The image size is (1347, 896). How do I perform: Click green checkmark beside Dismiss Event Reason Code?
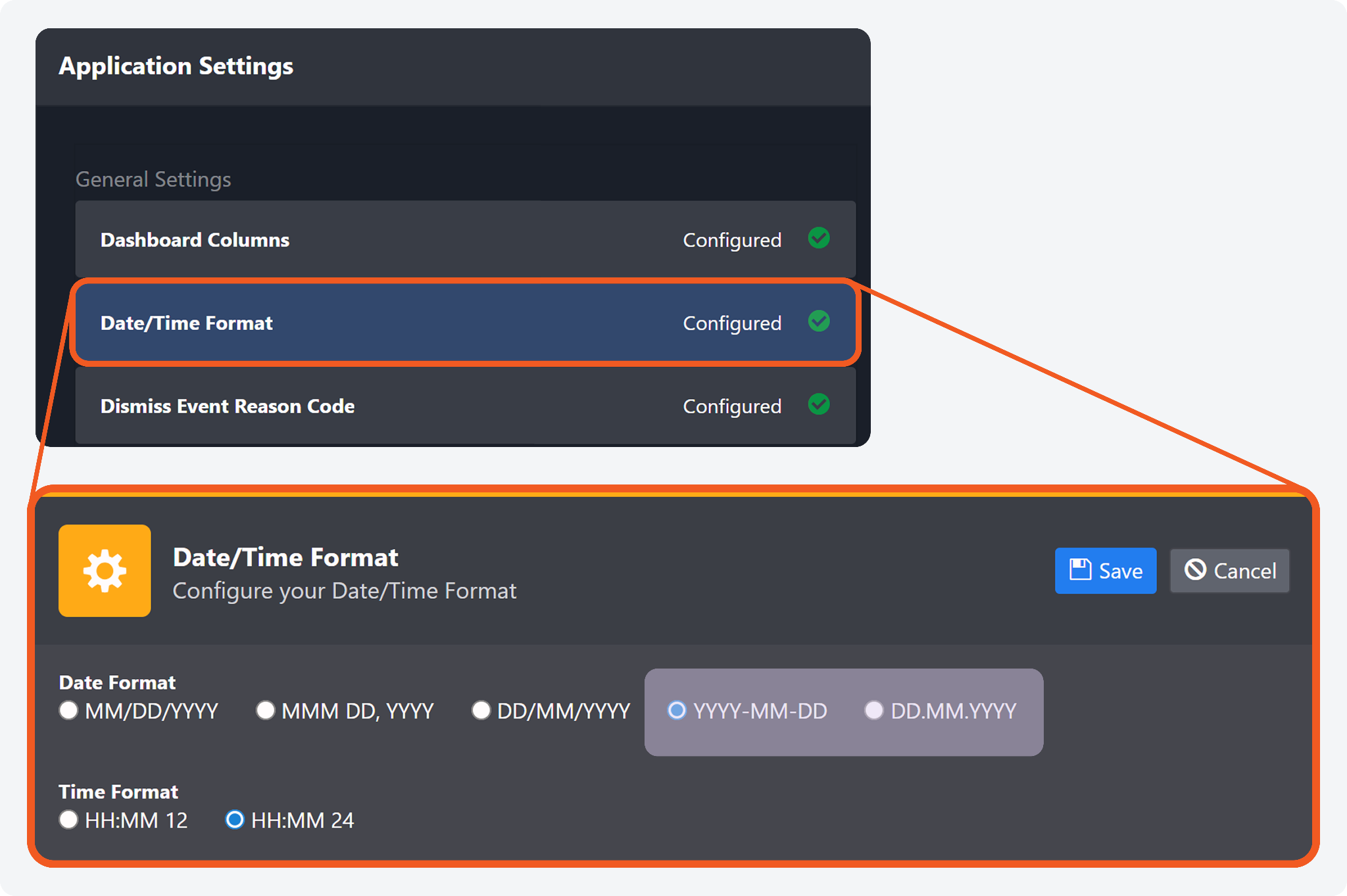819,404
